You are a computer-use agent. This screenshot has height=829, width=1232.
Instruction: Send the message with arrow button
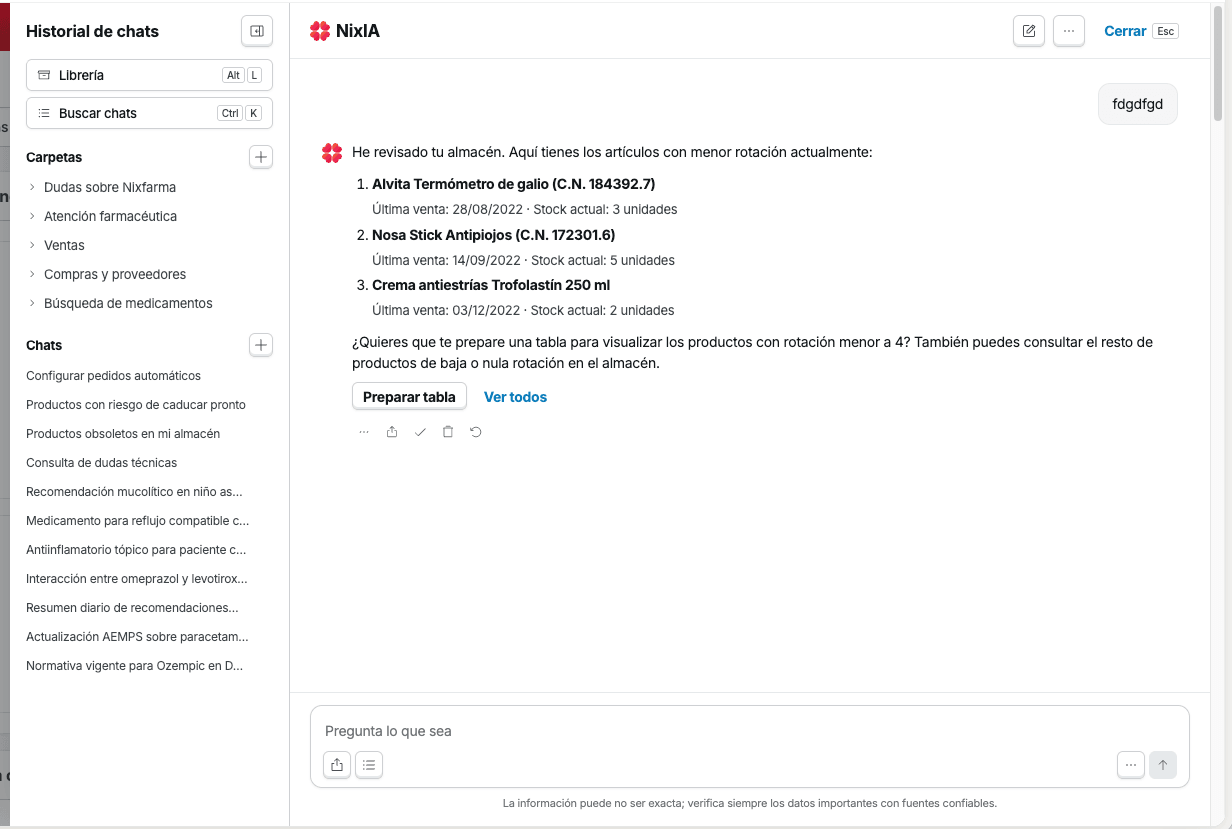tap(1163, 765)
